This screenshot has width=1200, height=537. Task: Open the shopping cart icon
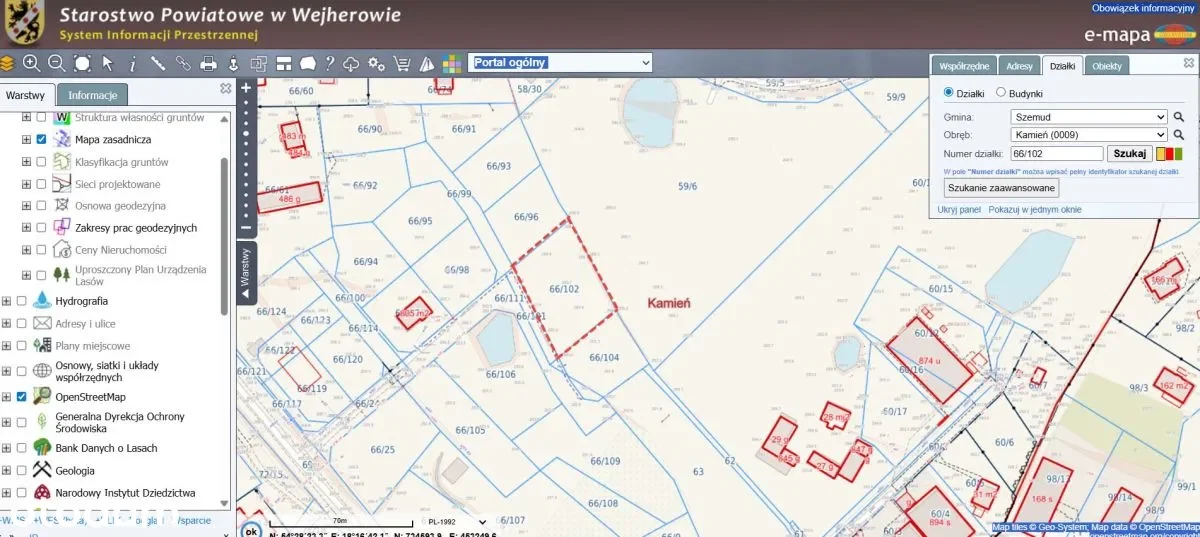(x=402, y=63)
